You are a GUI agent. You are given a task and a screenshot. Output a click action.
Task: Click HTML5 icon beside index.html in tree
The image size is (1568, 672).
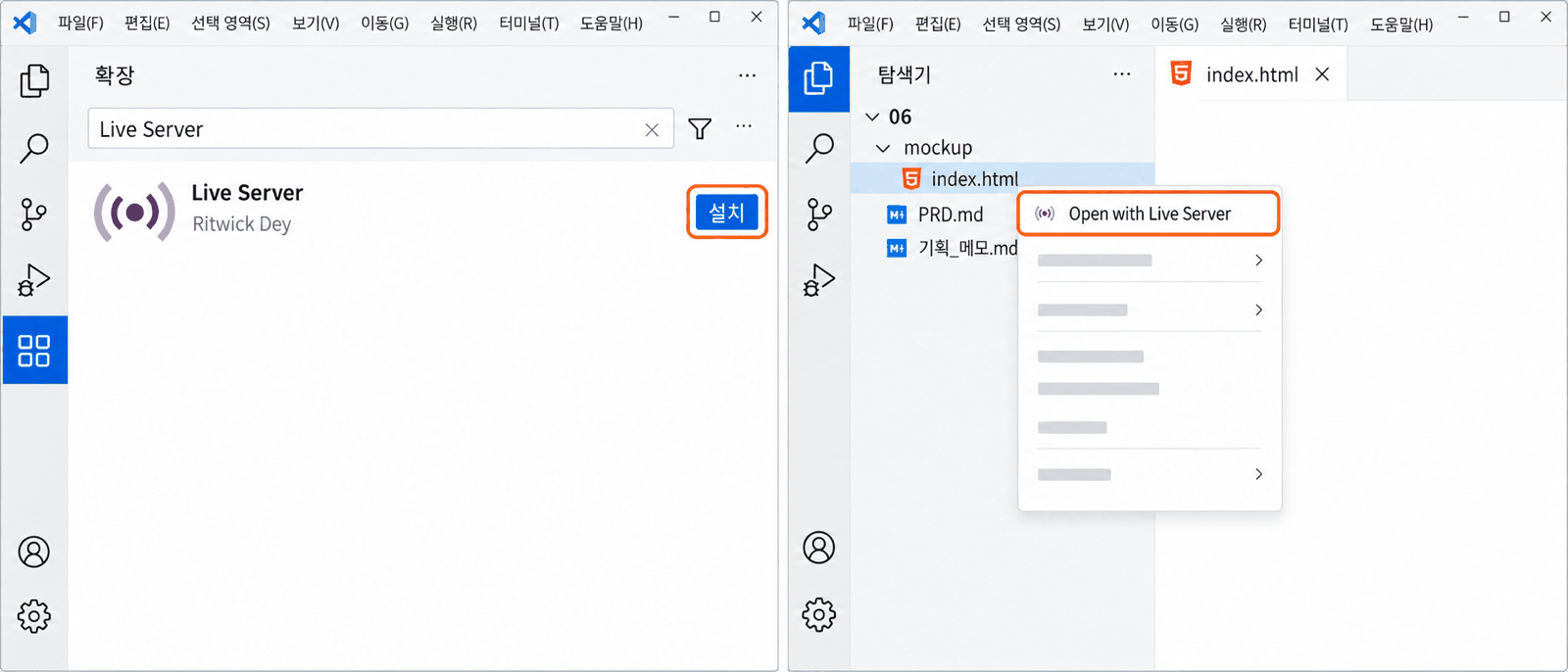(x=911, y=178)
